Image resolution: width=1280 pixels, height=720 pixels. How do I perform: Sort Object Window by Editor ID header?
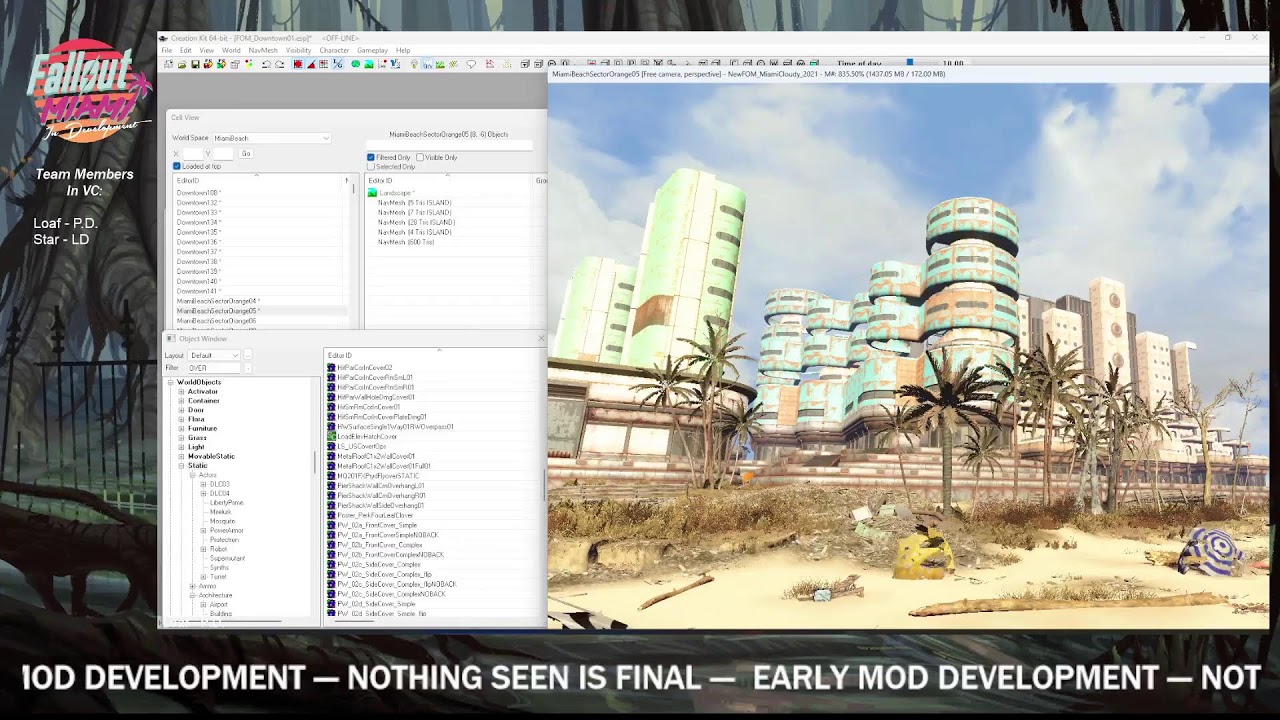pyautogui.click(x=435, y=355)
